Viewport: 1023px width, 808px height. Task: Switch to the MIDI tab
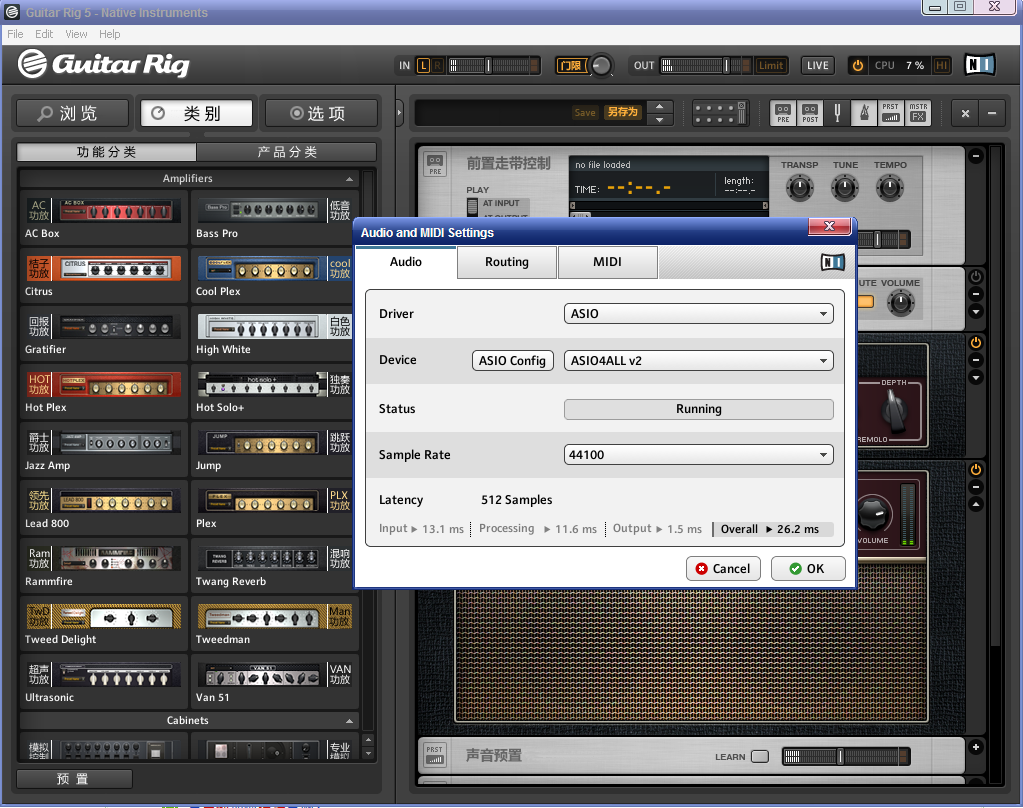click(606, 261)
